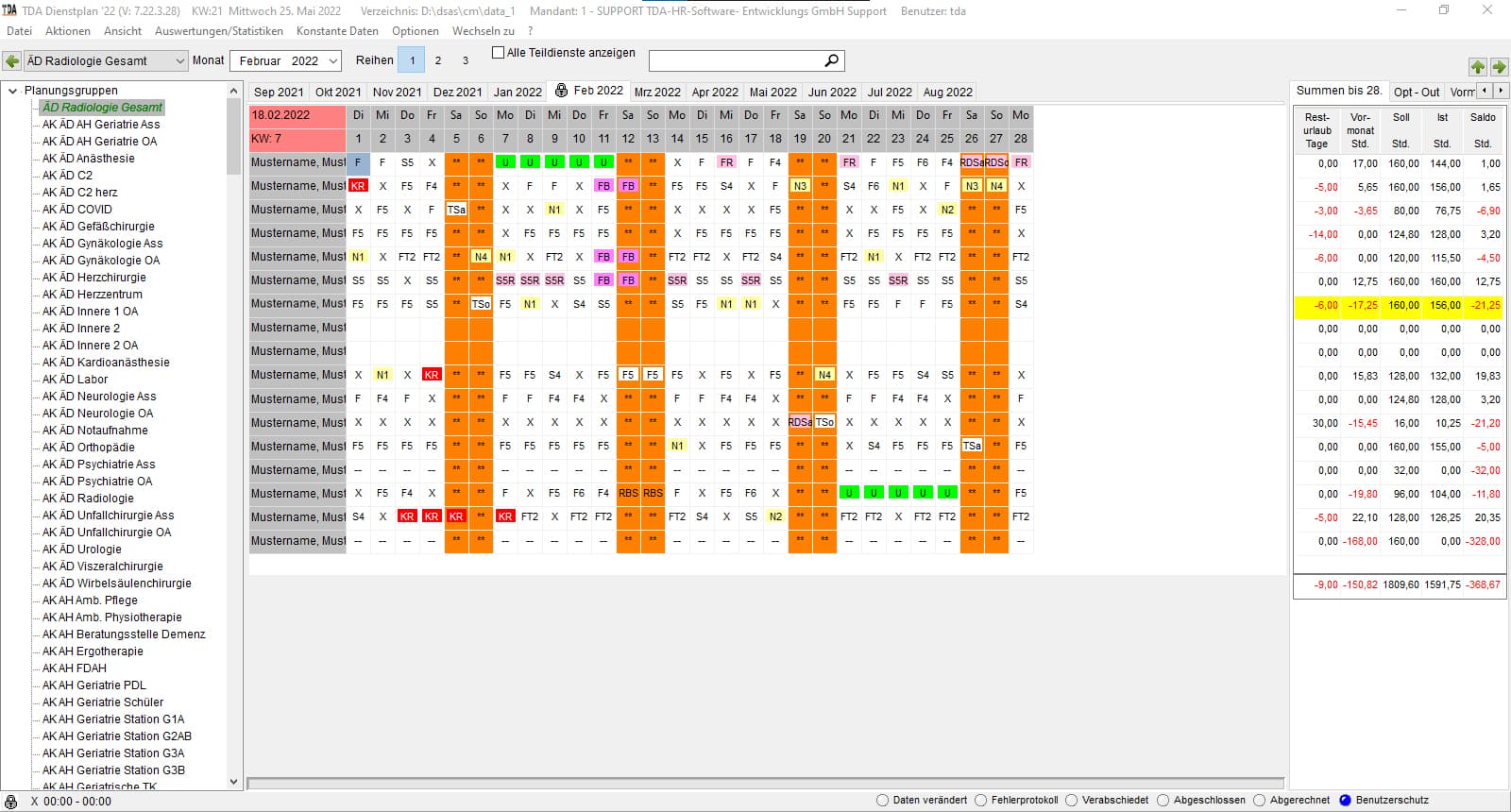Collapse the Planungsgruppen tree node
The height and width of the screenshot is (812, 1511).
pos(13,91)
